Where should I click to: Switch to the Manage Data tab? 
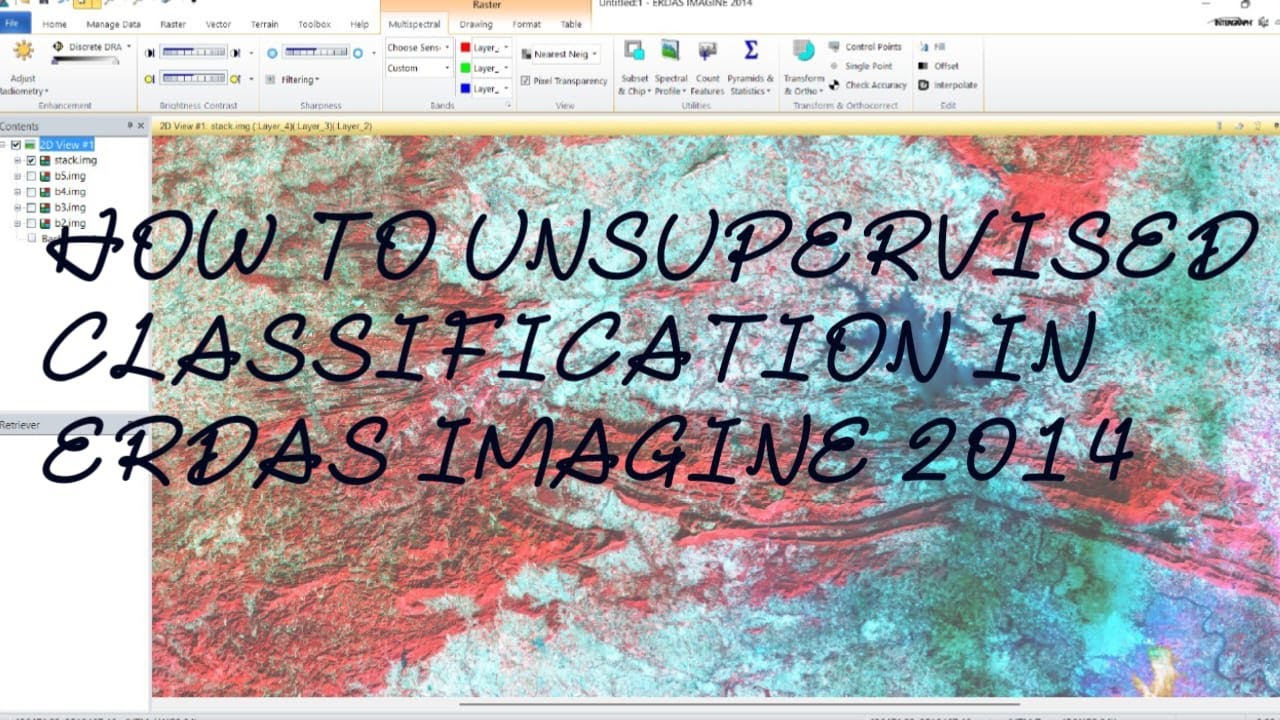click(113, 24)
